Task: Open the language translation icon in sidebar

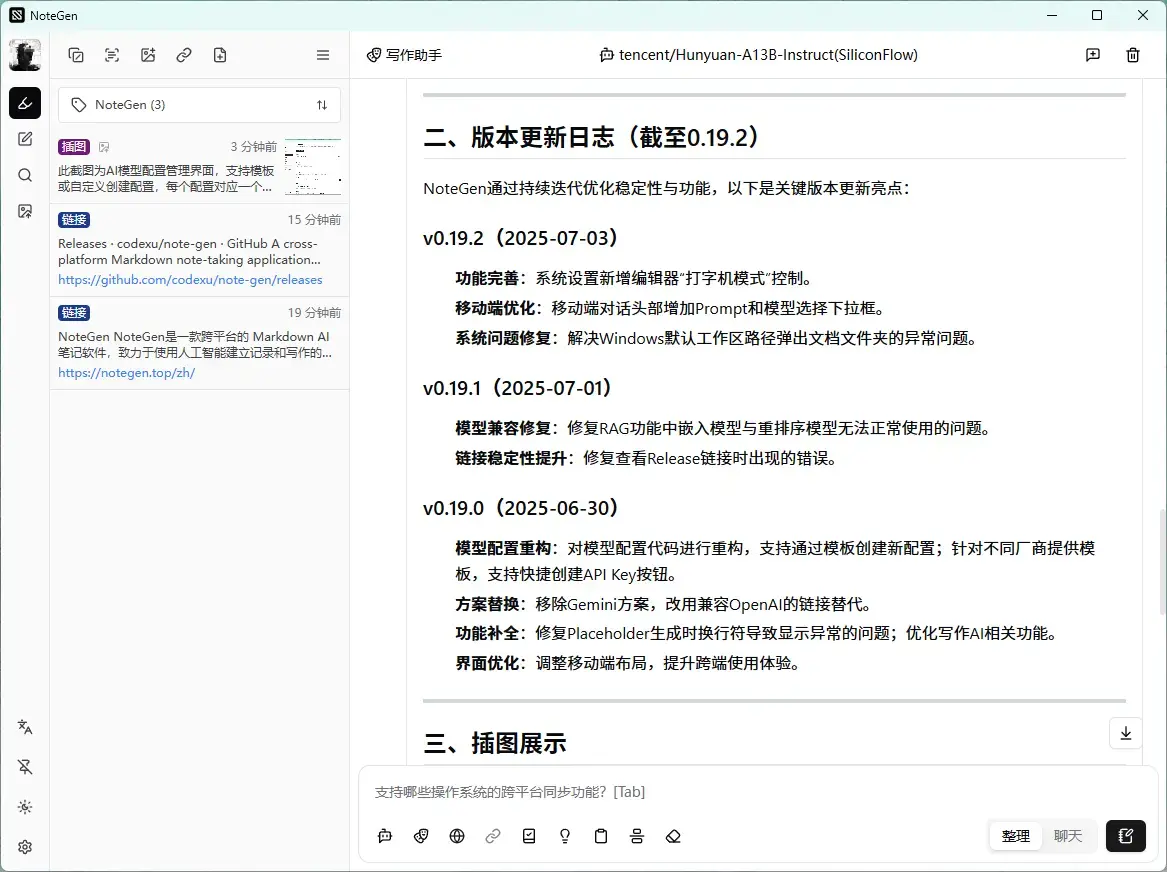Action: pyautogui.click(x=25, y=727)
